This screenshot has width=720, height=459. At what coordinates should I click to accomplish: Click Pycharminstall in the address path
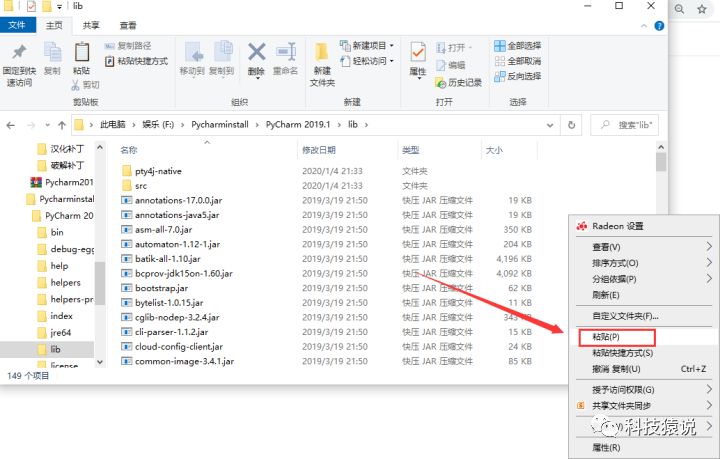click(220, 124)
